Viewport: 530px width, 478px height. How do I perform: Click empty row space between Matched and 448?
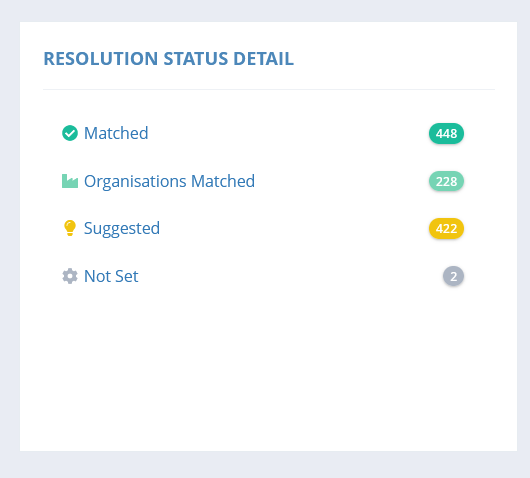tap(287, 133)
